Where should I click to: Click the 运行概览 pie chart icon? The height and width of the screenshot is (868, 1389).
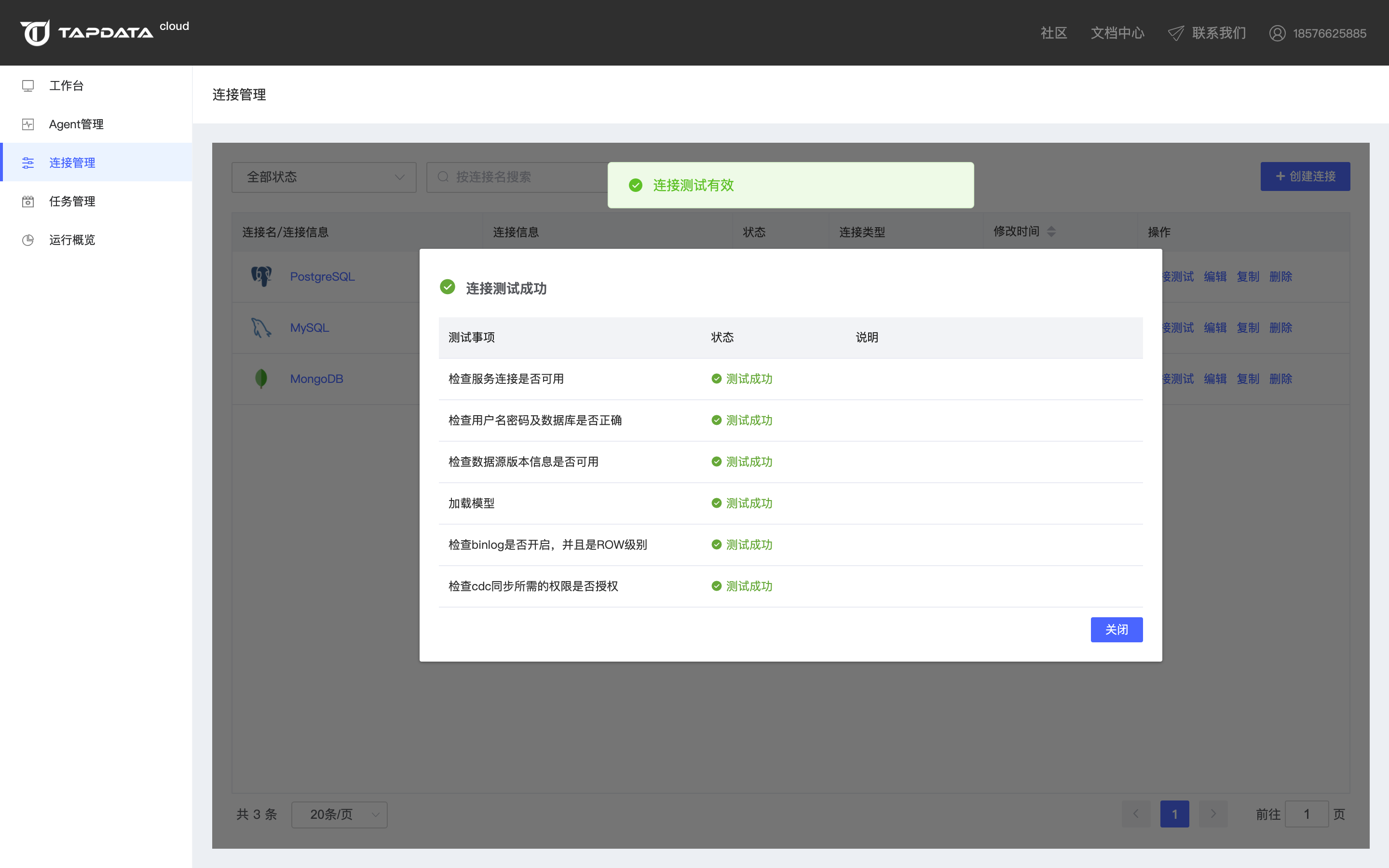pyautogui.click(x=27, y=239)
